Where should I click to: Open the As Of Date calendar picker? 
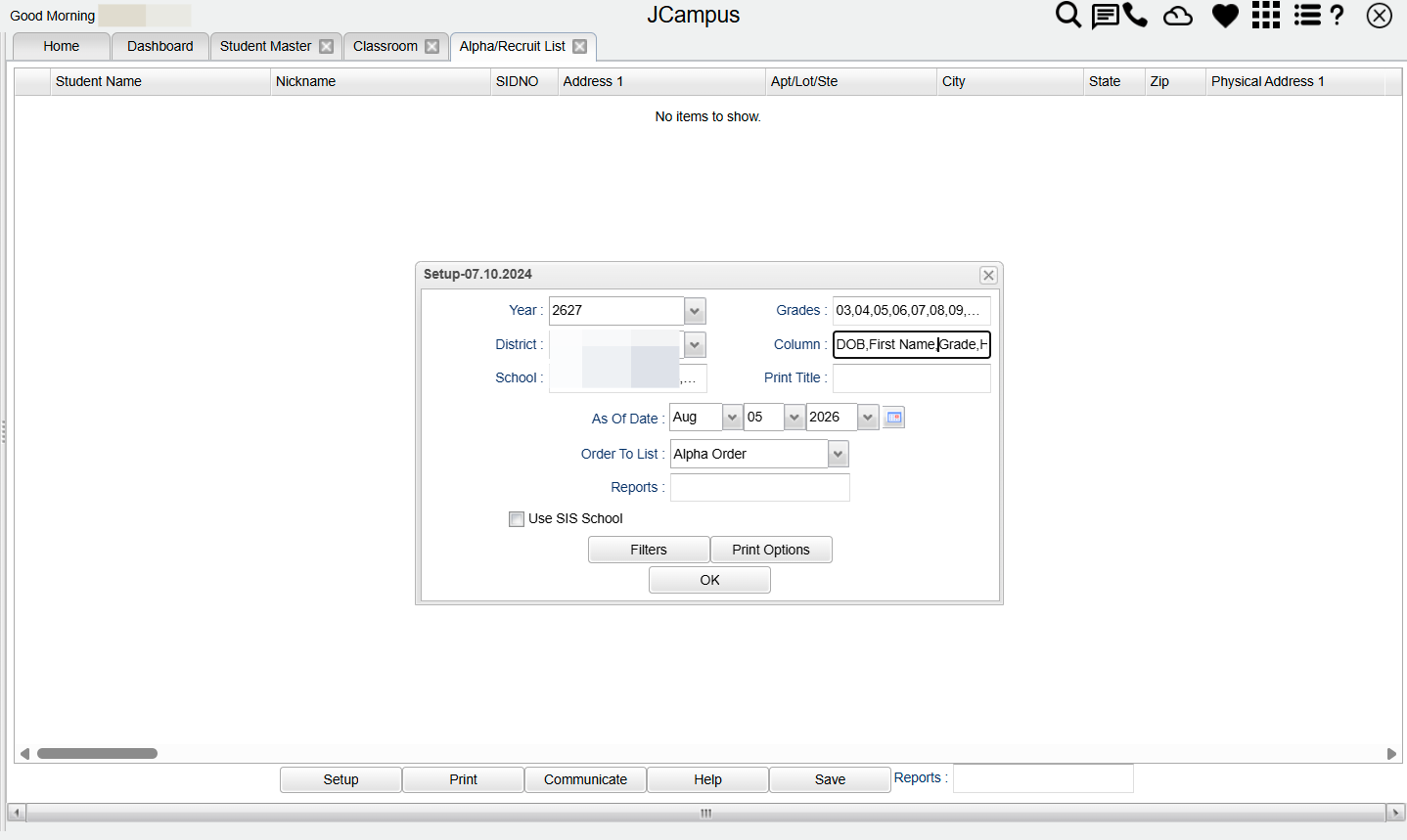(894, 418)
